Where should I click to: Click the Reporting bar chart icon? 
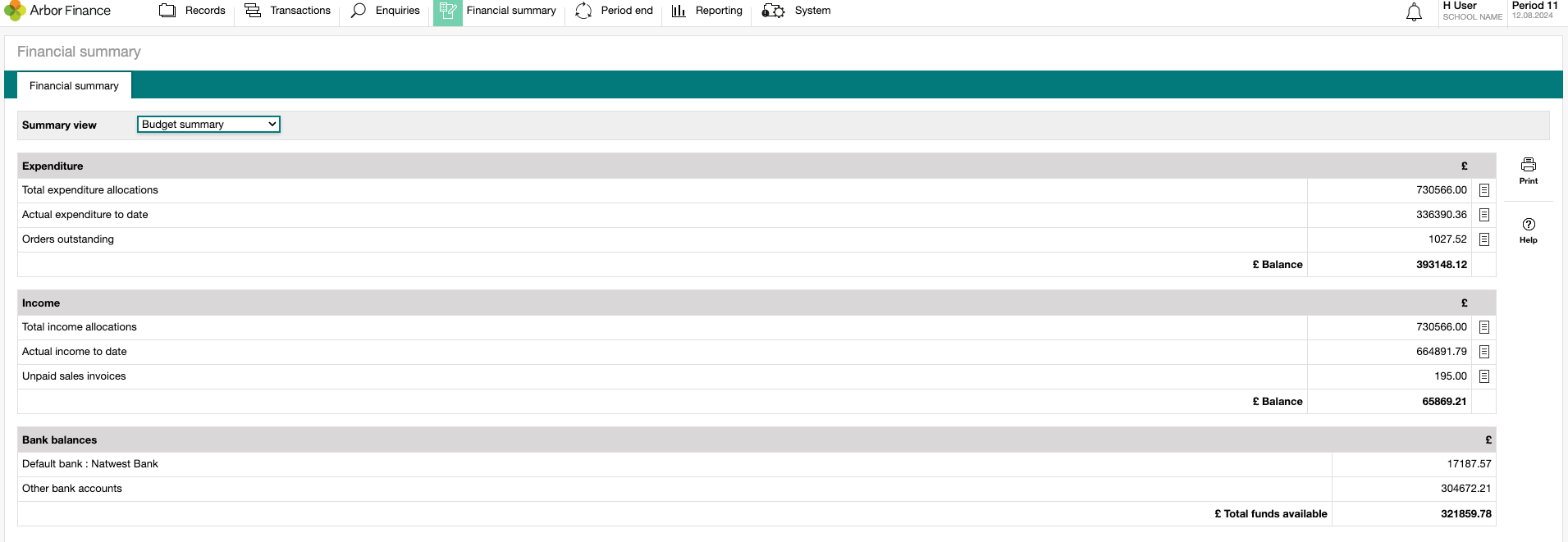679,11
